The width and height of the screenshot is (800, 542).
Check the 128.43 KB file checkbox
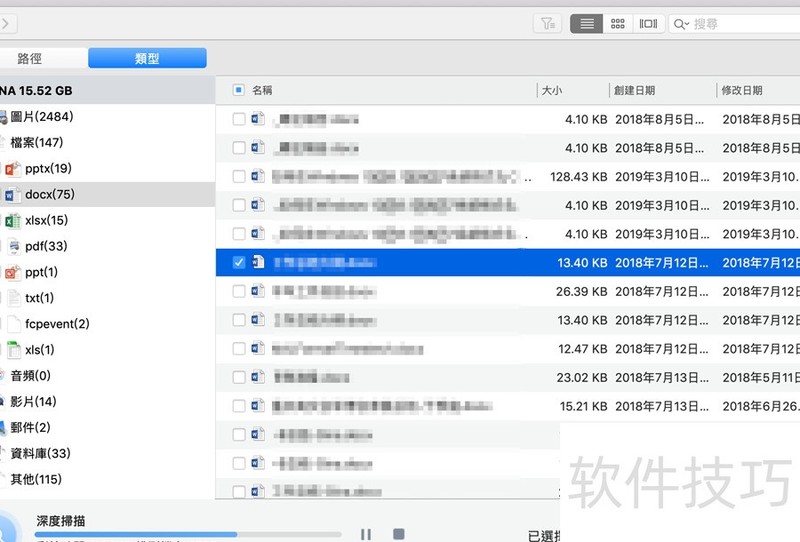[x=239, y=177]
